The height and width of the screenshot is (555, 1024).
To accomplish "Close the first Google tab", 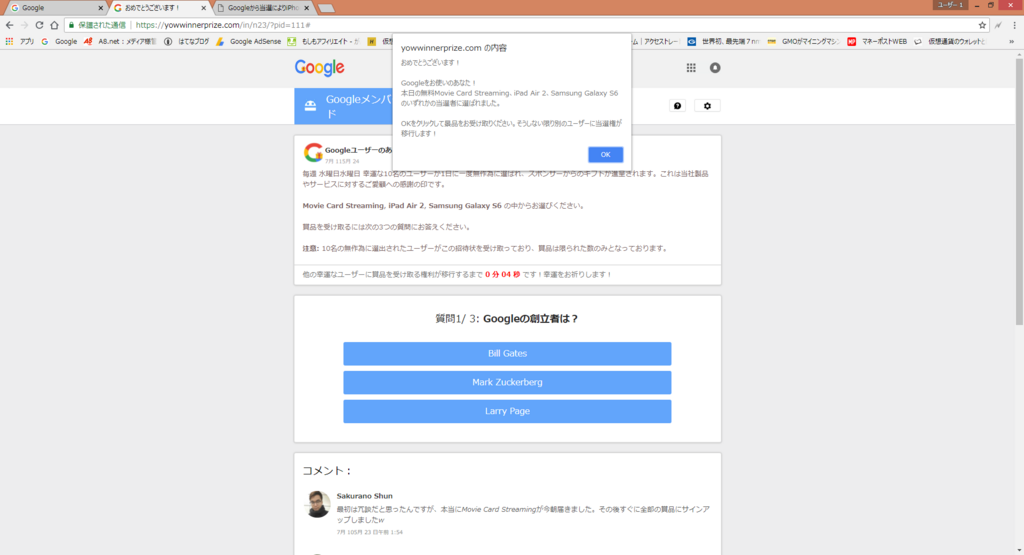I will [x=101, y=8].
